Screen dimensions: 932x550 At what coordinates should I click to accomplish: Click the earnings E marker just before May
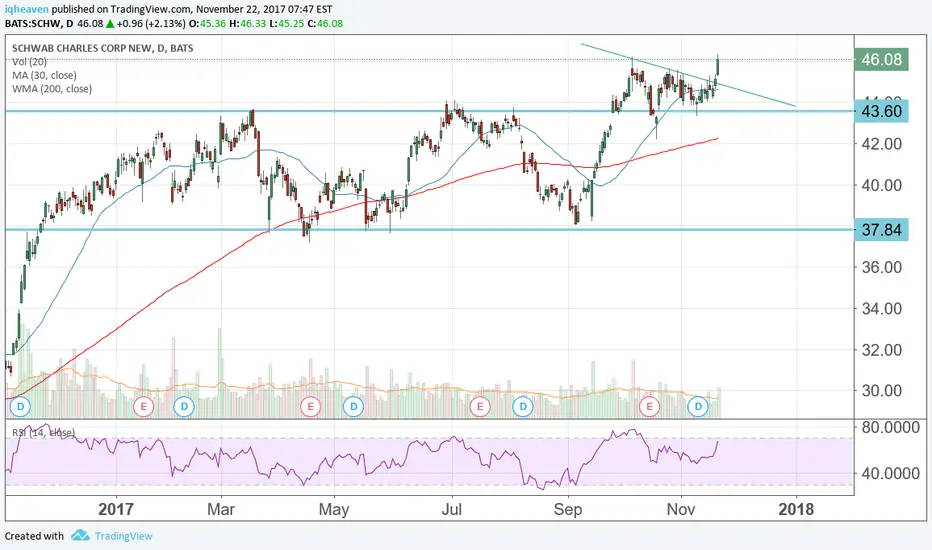point(310,407)
